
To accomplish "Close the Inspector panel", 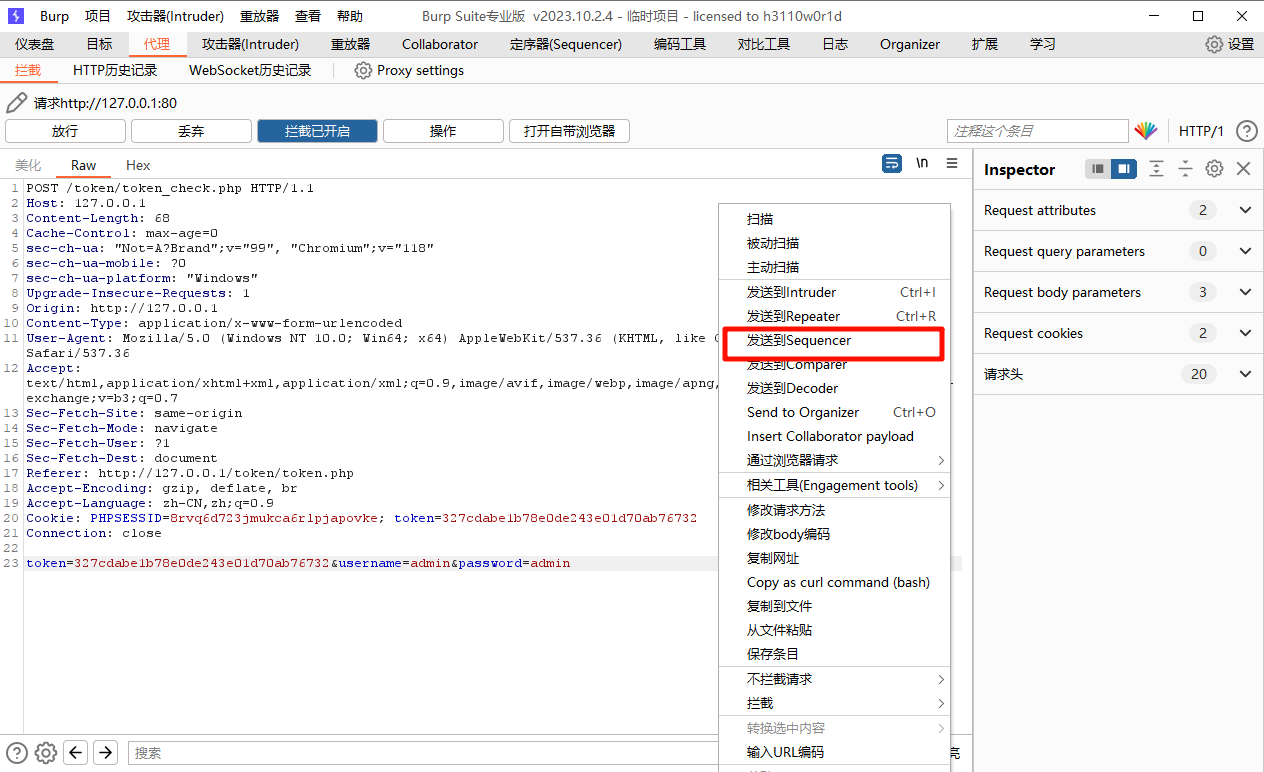I will pyautogui.click(x=1244, y=169).
